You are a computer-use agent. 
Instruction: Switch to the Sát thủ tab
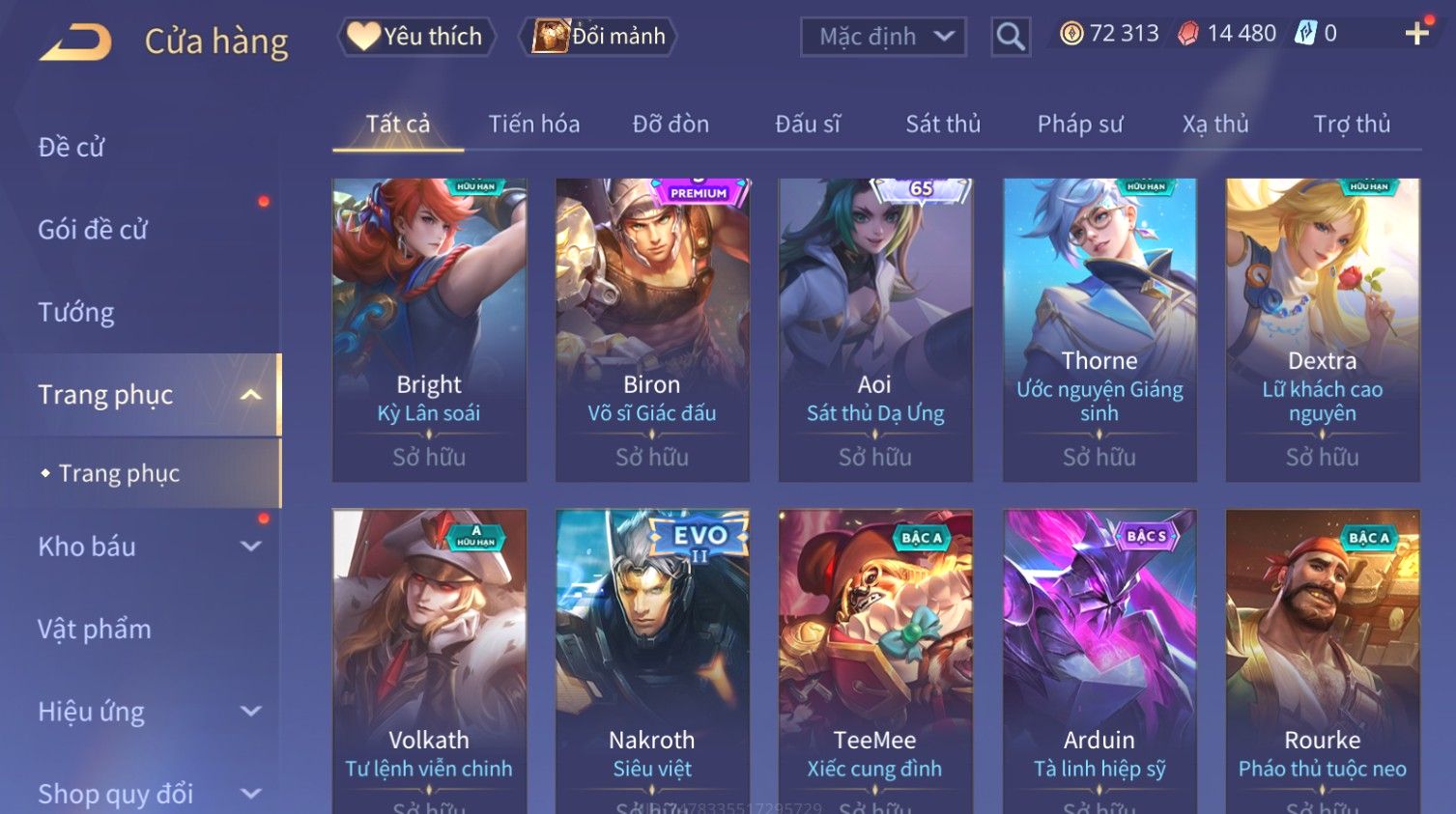coord(943,124)
